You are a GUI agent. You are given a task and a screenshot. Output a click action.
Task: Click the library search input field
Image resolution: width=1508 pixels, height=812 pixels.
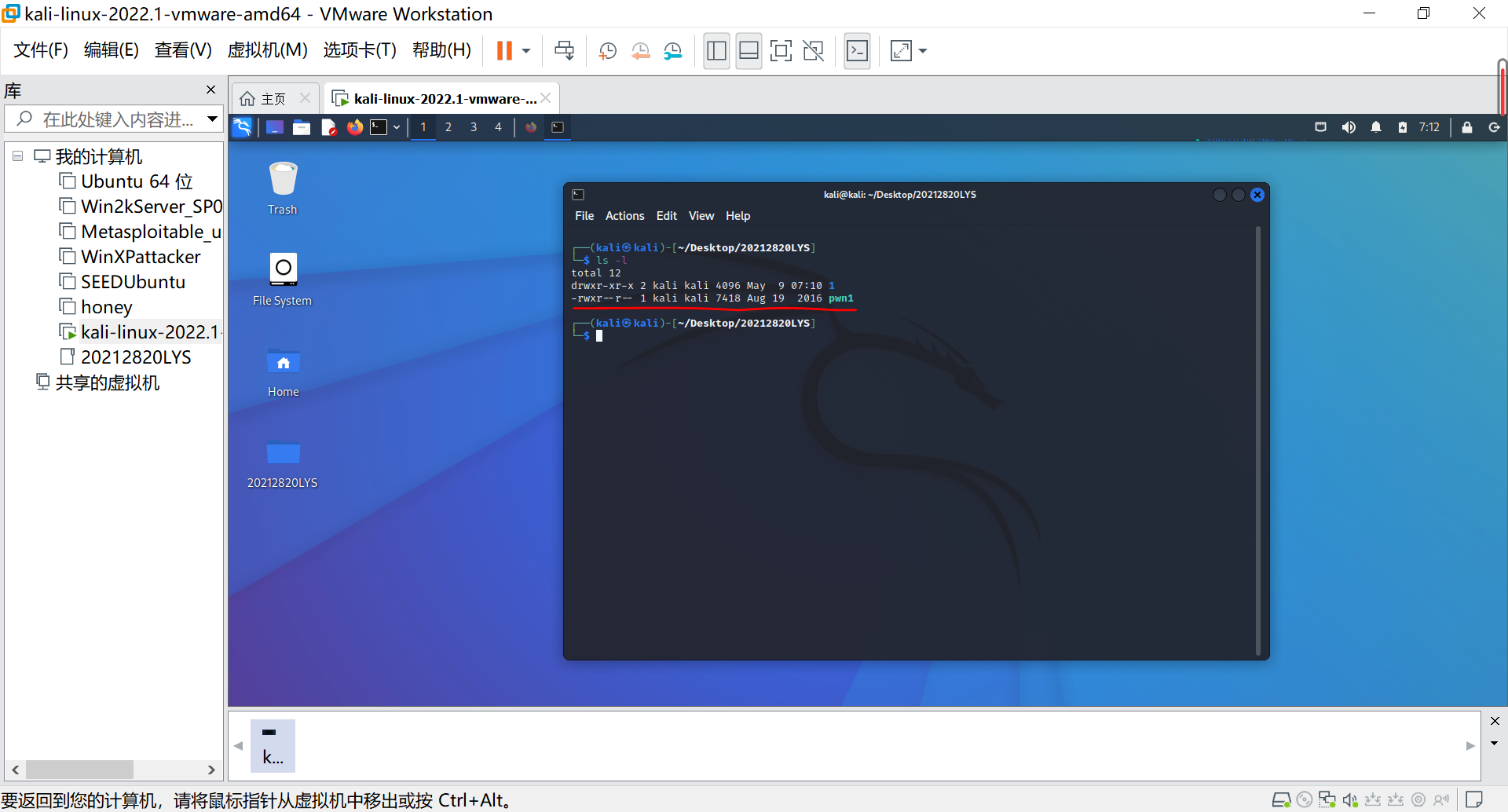(x=114, y=119)
